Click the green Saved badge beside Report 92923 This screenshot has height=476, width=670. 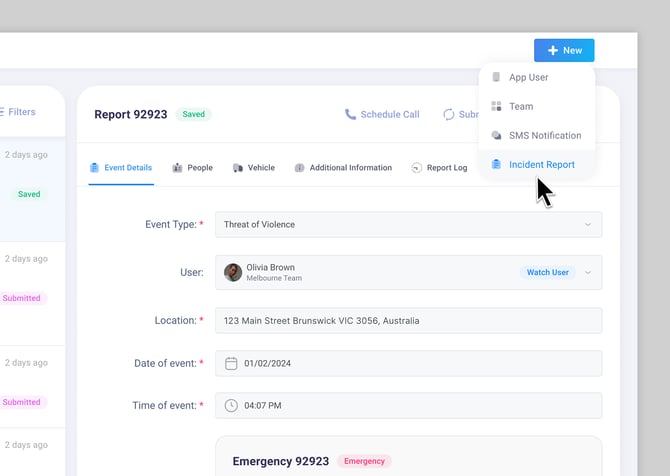click(194, 114)
